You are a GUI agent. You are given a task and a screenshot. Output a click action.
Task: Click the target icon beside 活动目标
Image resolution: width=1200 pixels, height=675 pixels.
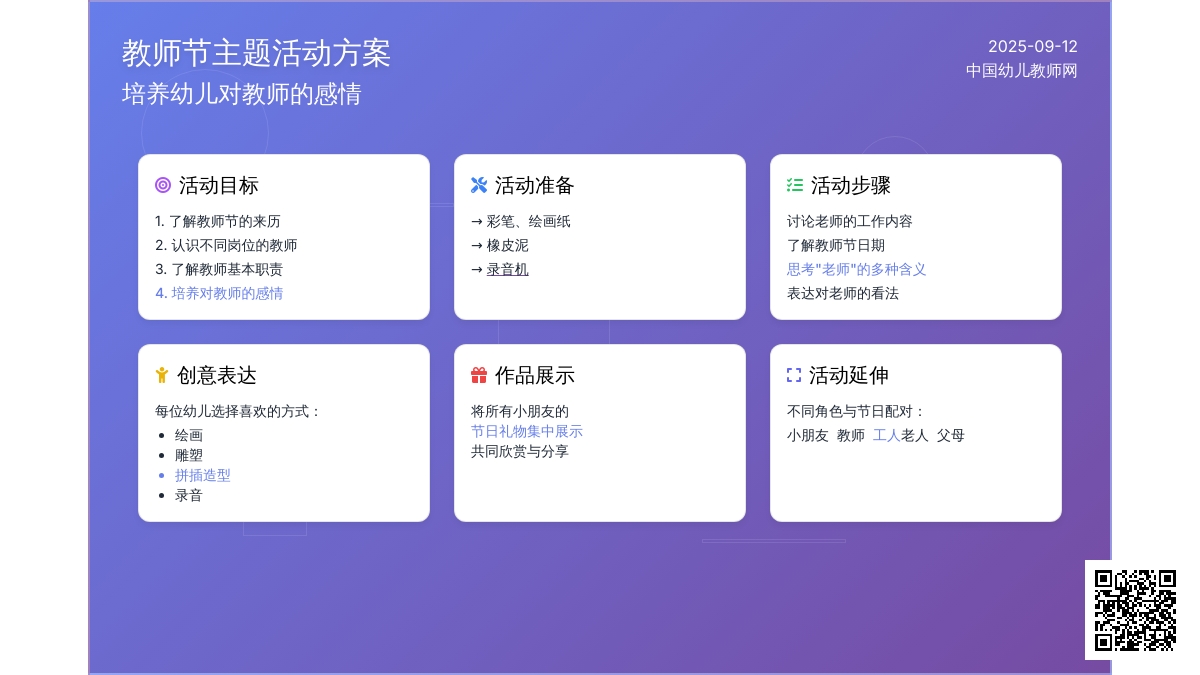pyautogui.click(x=163, y=185)
